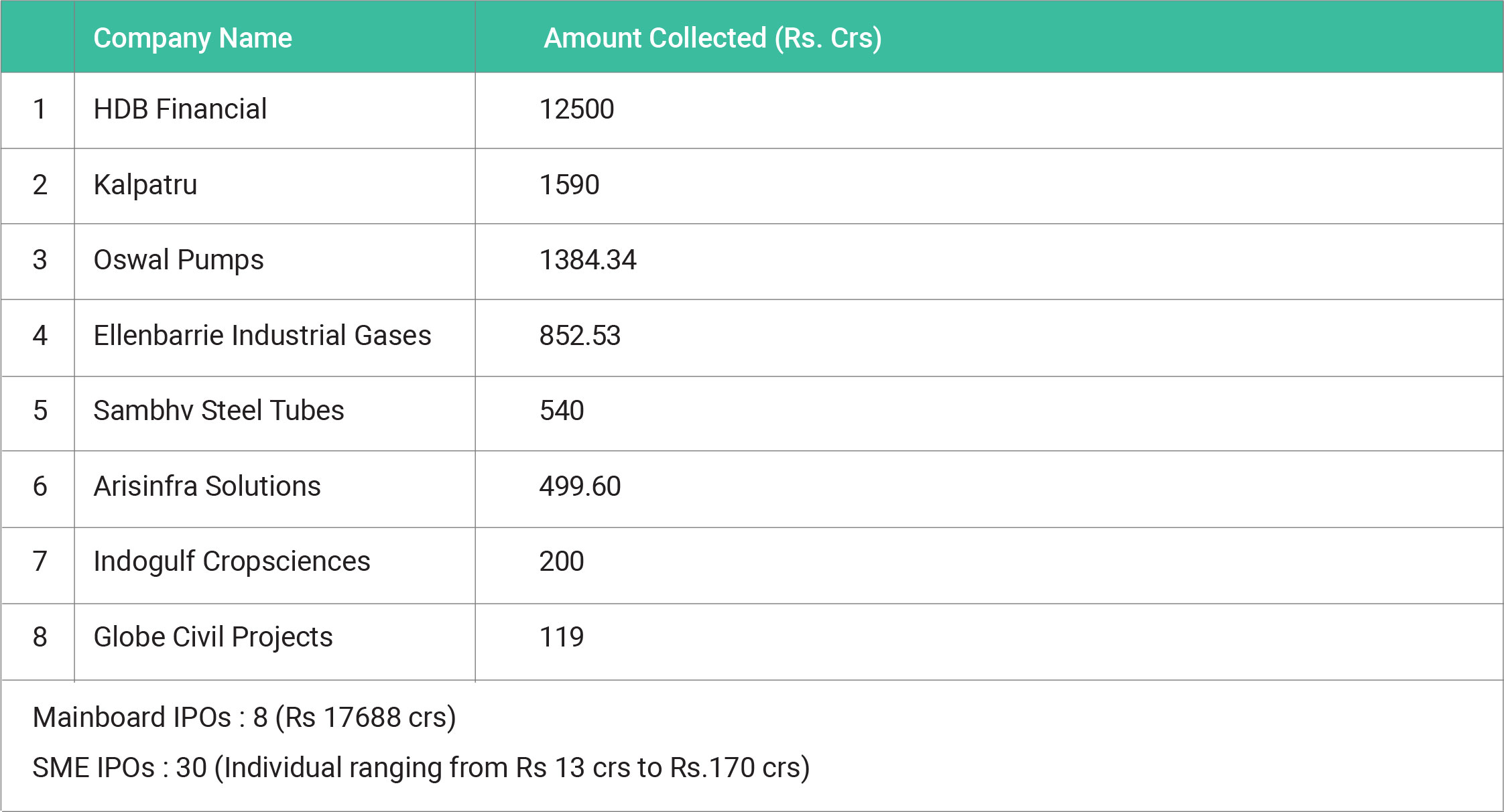Click the Oswal Pumps cell
The image size is (1504, 812).
coord(178,260)
